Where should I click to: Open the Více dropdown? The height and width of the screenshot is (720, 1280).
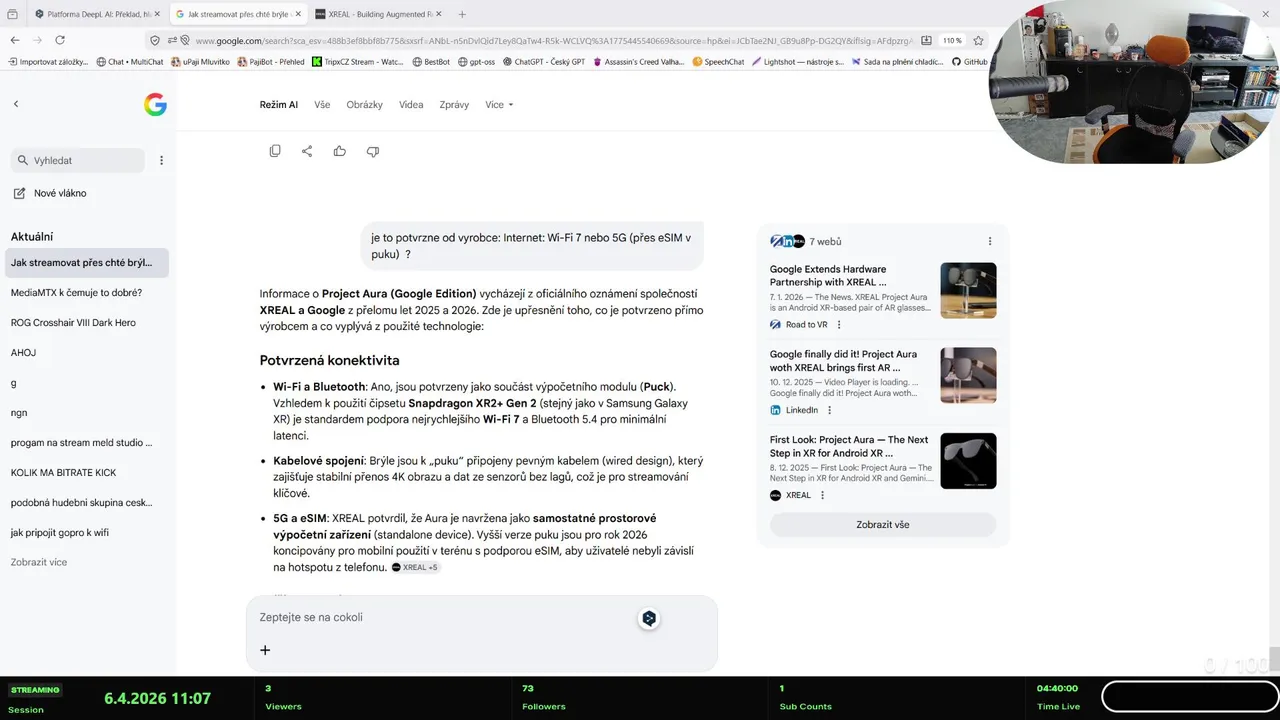pyautogui.click(x=499, y=104)
